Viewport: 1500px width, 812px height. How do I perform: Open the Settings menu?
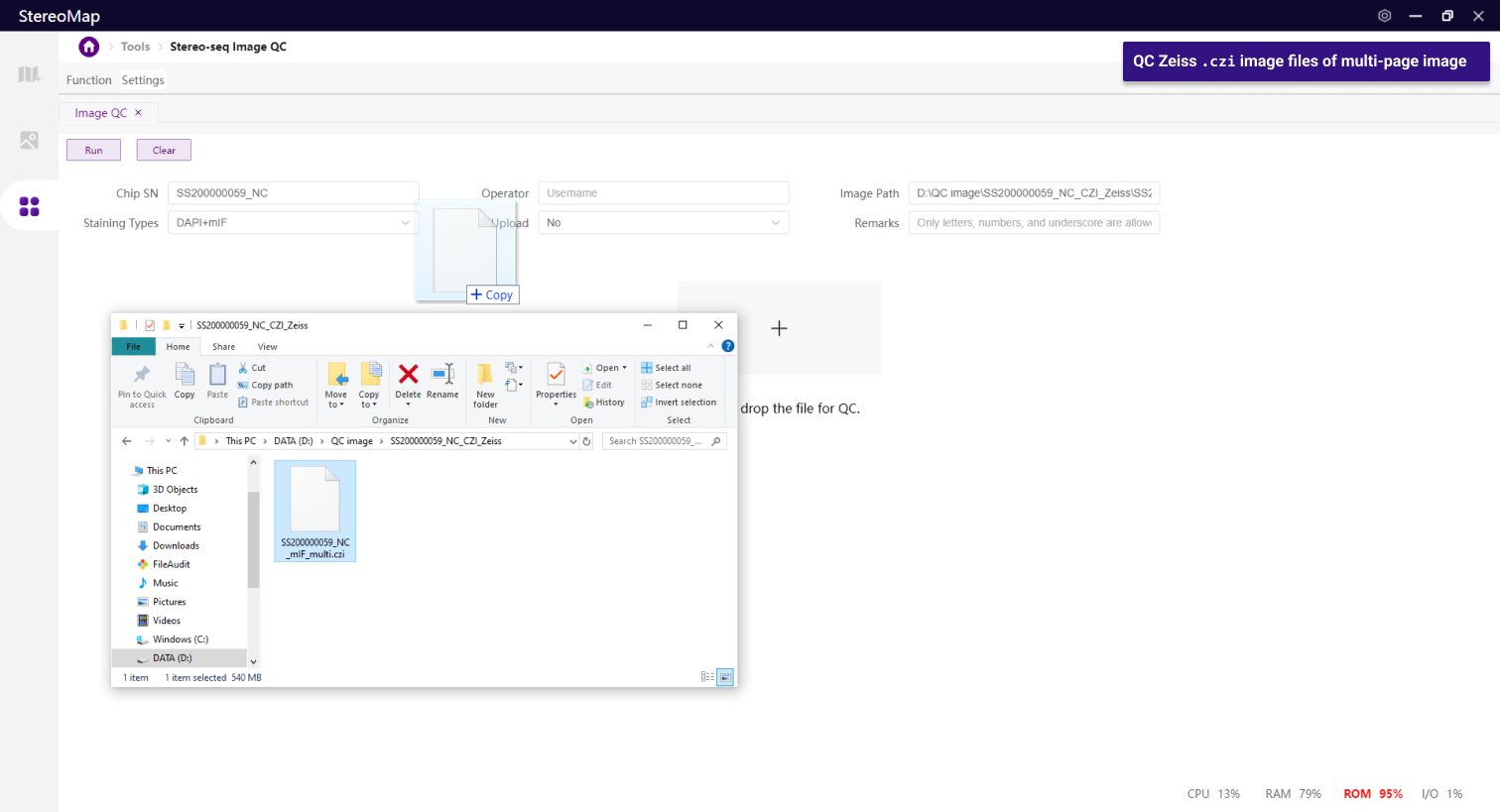coord(143,80)
